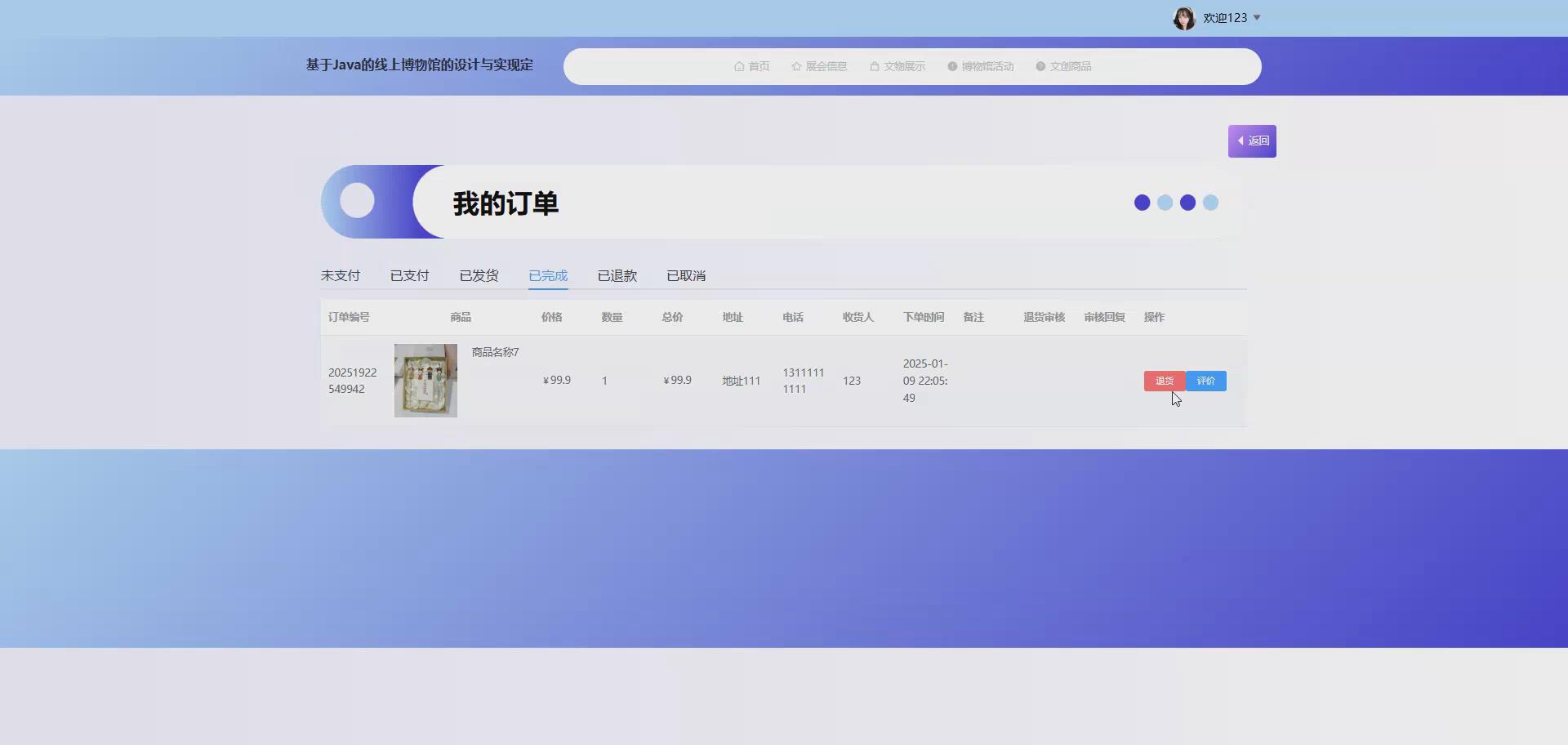This screenshot has height=745, width=1568.
Task: Click the circular logo on the 我的订单 banner
Action: point(357,199)
